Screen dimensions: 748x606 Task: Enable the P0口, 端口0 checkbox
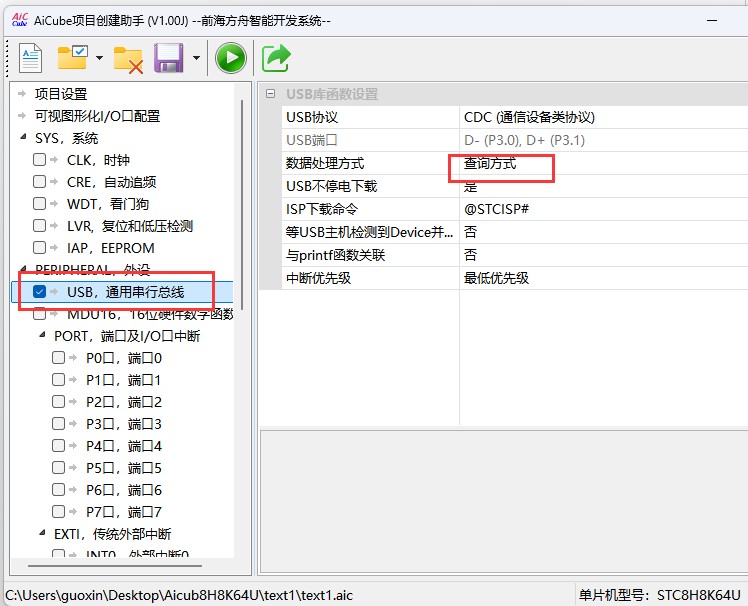58,357
